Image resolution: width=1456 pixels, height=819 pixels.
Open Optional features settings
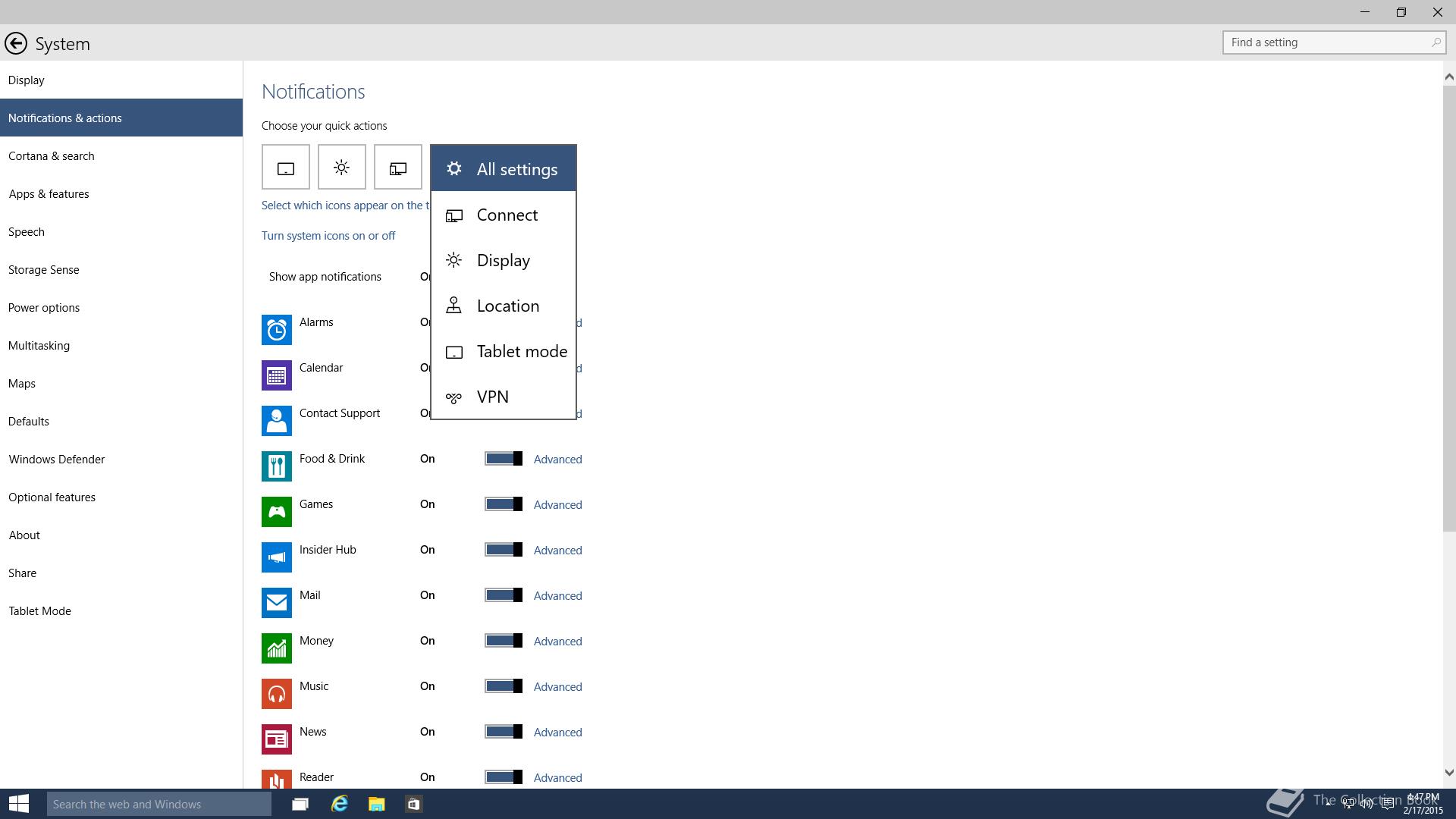[121, 497]
